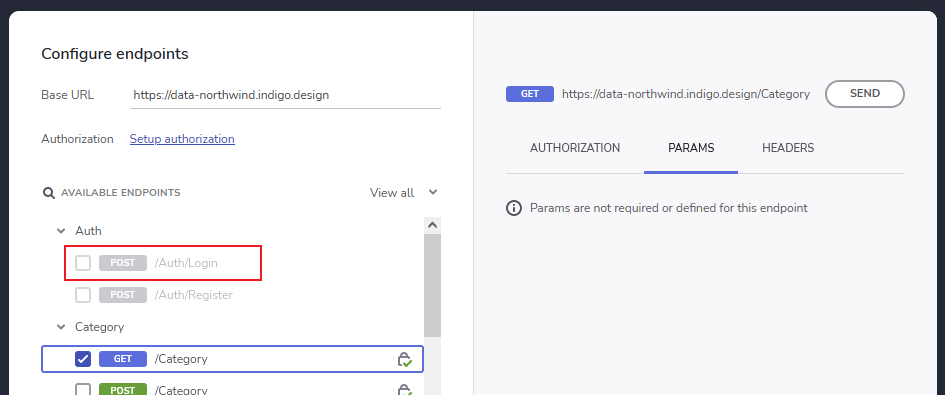945x395 pixels.
Task: Collapse the Category endpoint group
Action: tap(60, 327)
